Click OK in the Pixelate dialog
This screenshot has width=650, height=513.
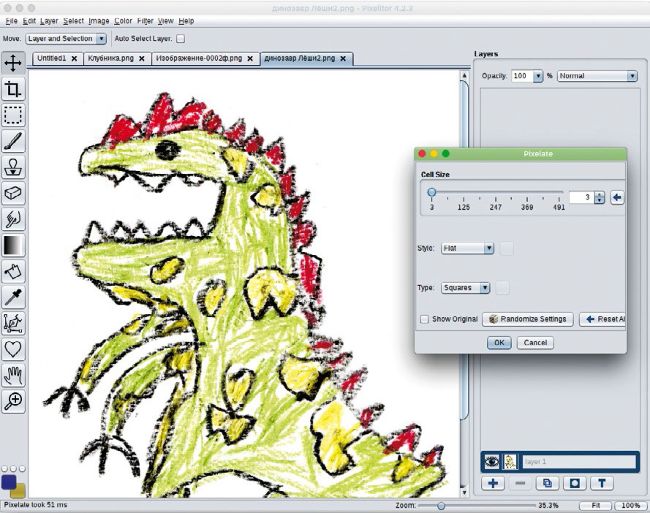point(499,342)
